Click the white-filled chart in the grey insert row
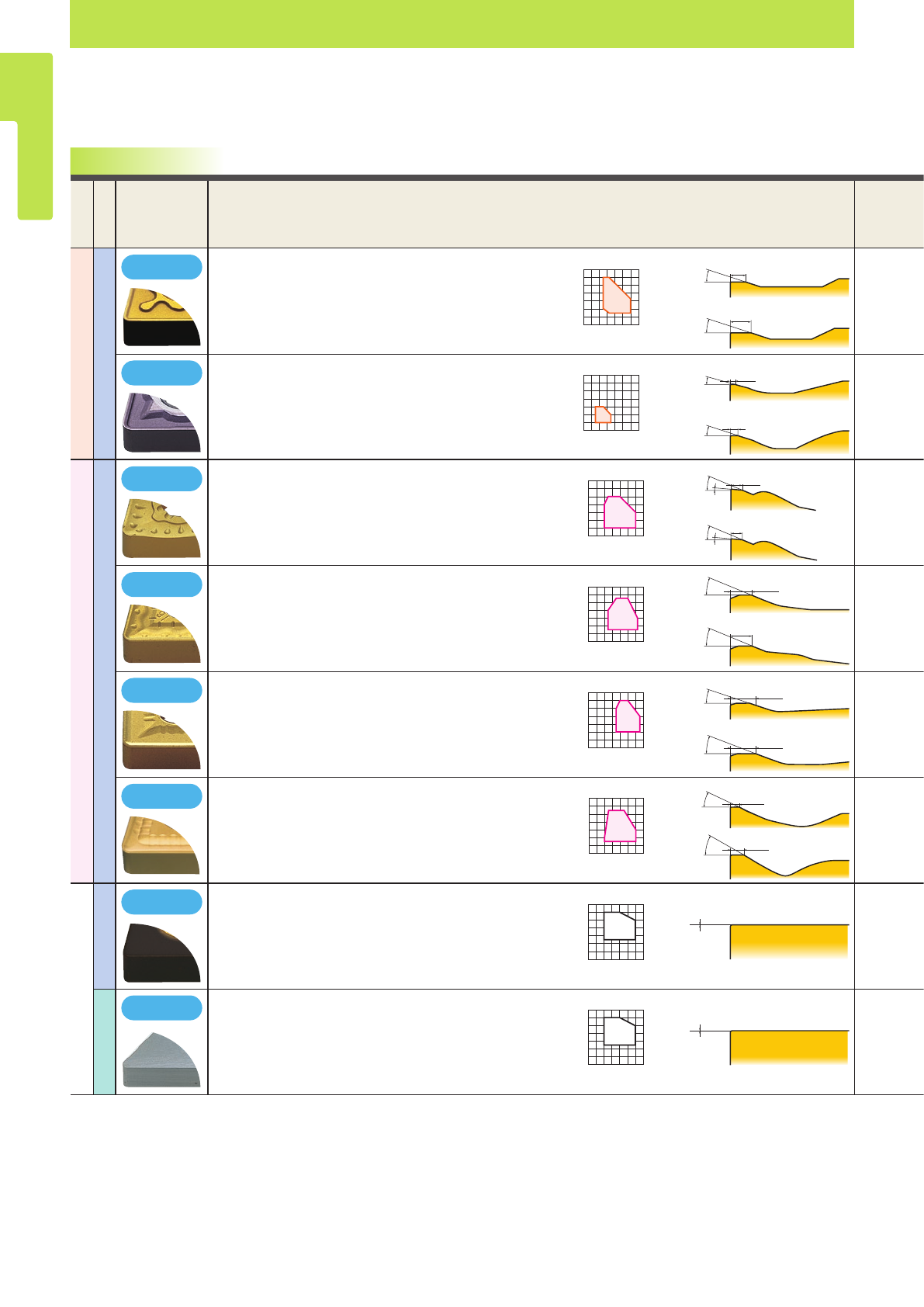The image size is (924, 1307). pos(616,1037)
